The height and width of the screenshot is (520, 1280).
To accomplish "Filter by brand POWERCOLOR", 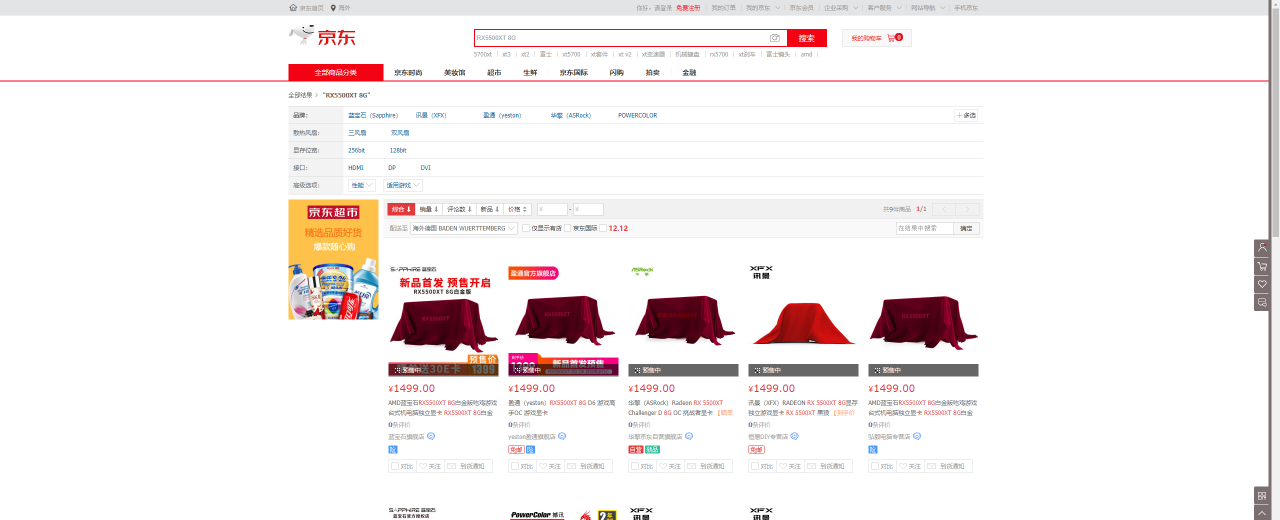I will [637, 115].
